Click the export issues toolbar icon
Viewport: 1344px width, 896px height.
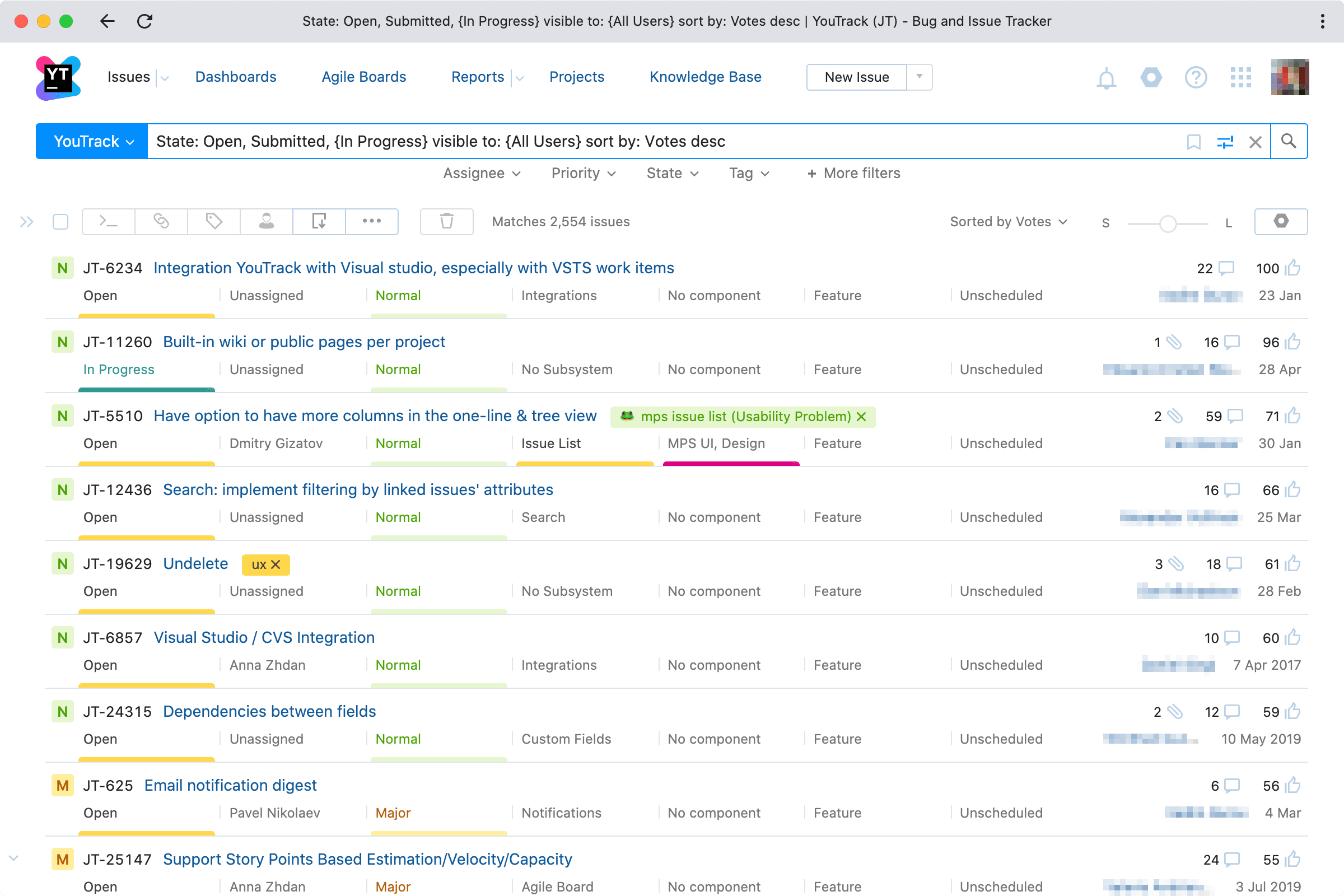(319, 221)
